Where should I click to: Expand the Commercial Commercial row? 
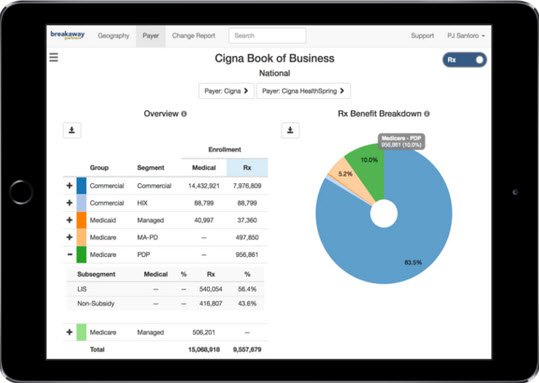point(69,186)
